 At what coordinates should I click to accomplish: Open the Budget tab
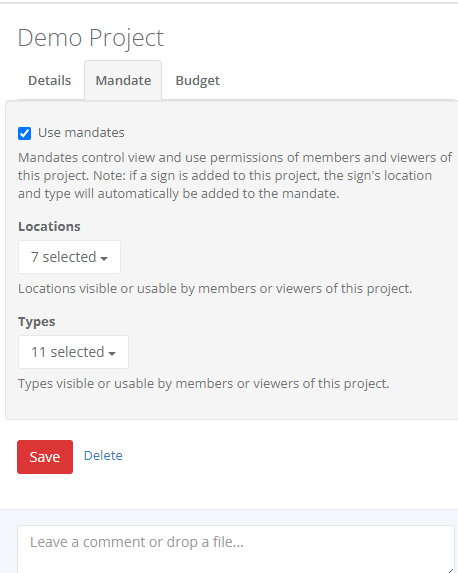[197, 80]
